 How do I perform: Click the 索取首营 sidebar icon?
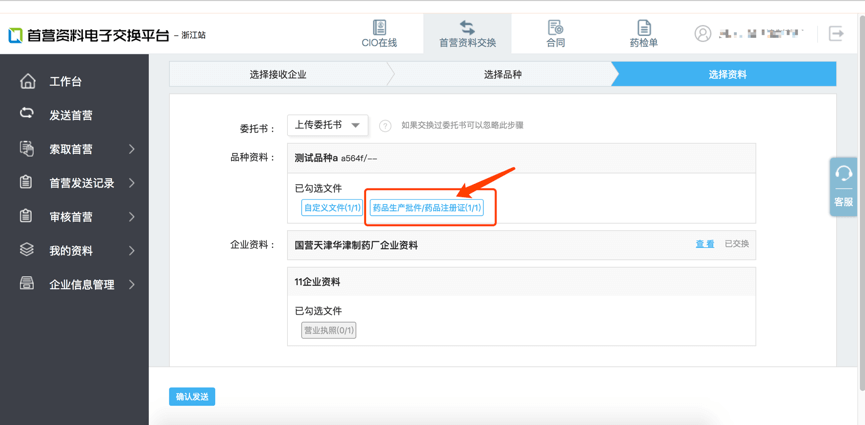pyautogui.click(x=26, y=149)
